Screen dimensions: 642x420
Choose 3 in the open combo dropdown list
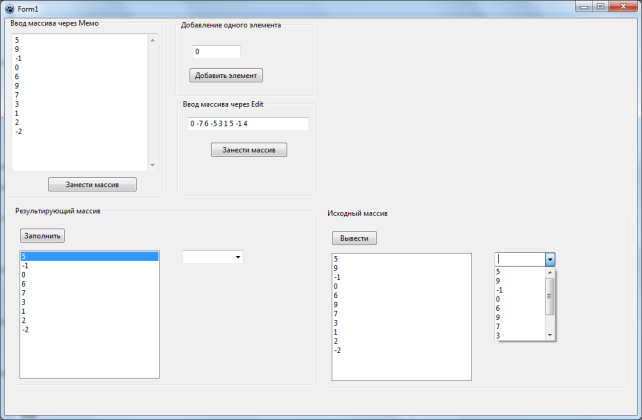[520, 336]
